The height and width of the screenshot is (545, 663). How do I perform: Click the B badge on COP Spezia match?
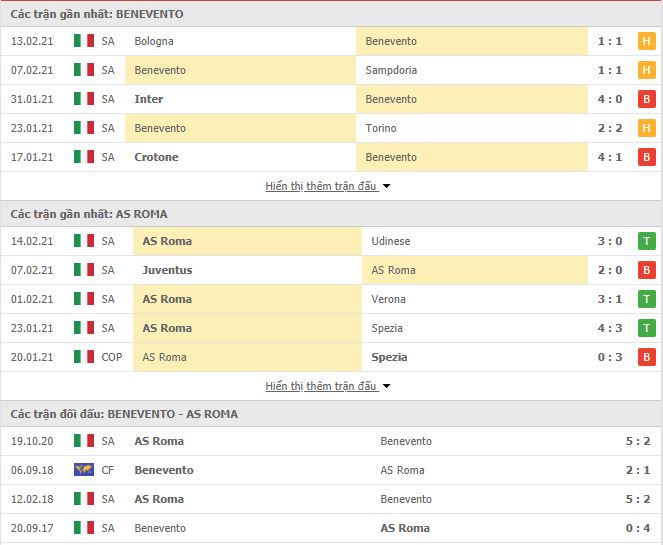[646, 357]
